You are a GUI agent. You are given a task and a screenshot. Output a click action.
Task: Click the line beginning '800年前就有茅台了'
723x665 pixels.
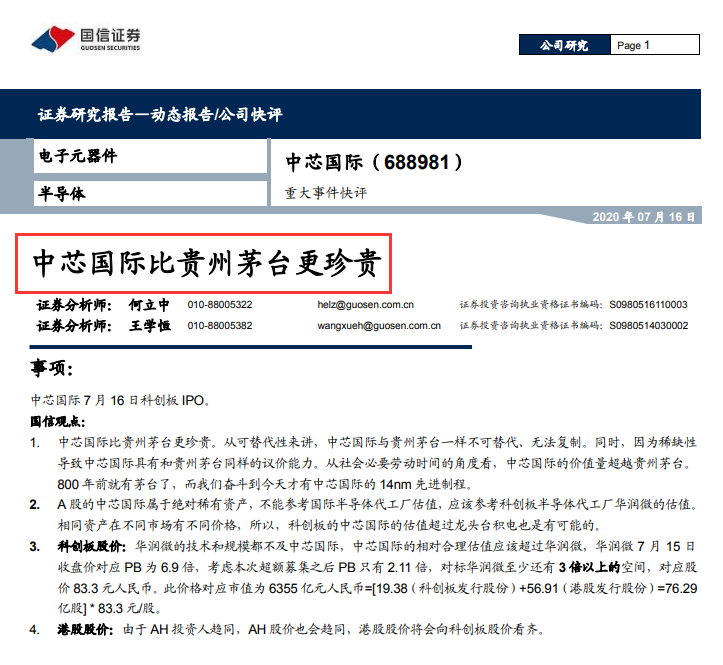[266, 484]
